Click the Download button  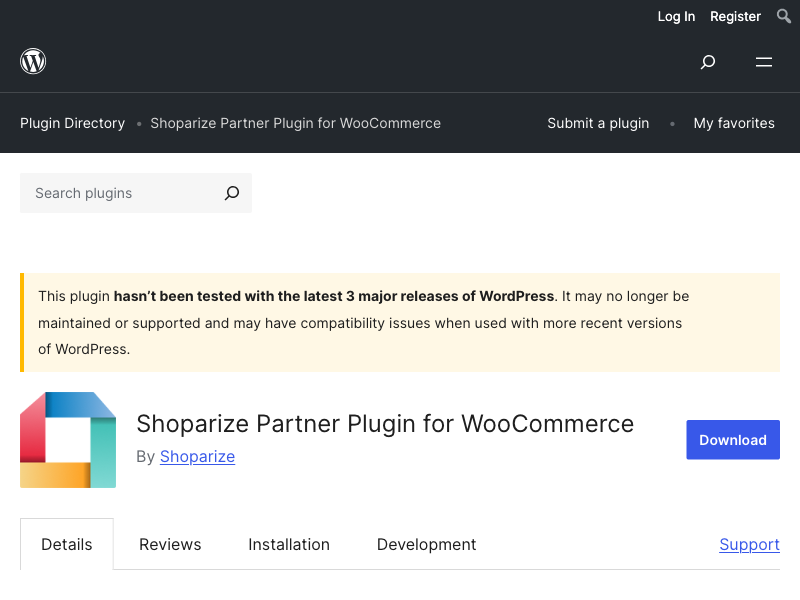[x=733, y=440]
